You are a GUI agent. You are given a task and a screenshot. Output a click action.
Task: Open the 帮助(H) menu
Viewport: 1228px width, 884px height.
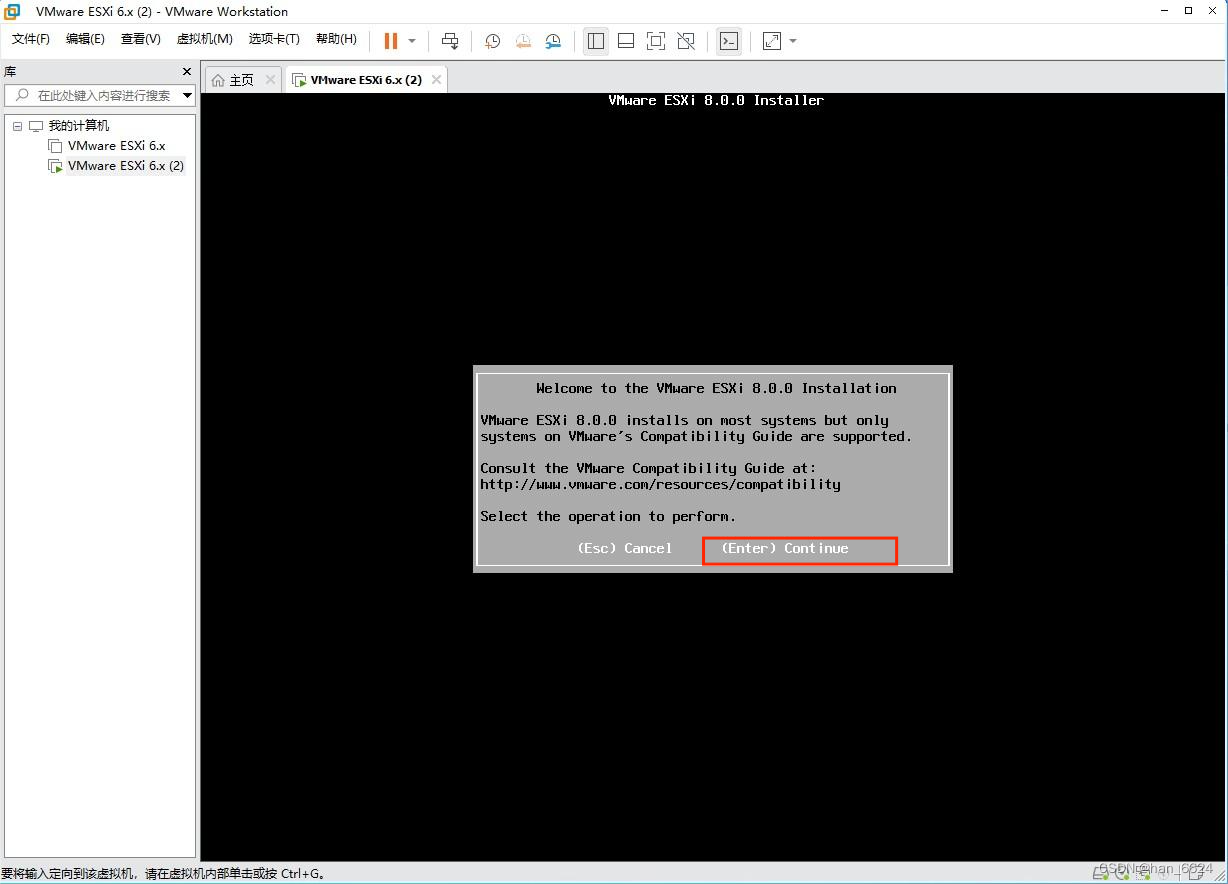coord(336,39)
